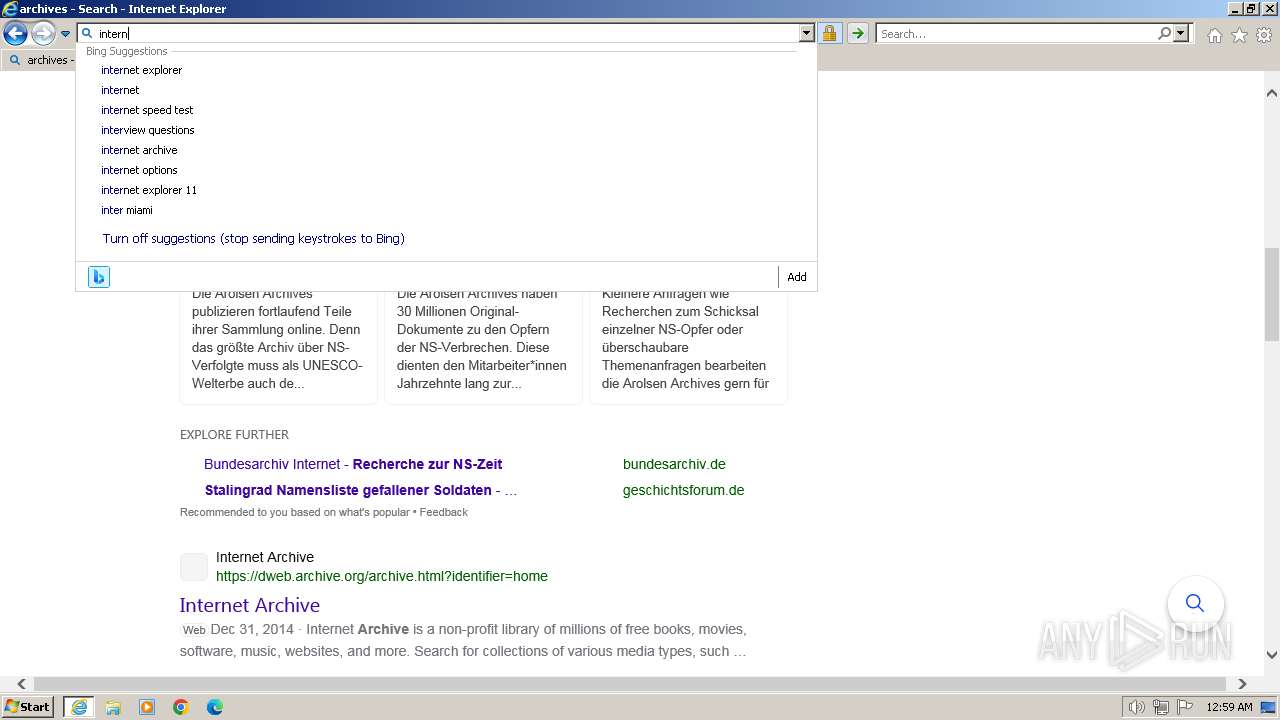Click the horizontal scrollbar left arrow
1280x720 pixels.
pyautogui.click(x=21, y=684)
